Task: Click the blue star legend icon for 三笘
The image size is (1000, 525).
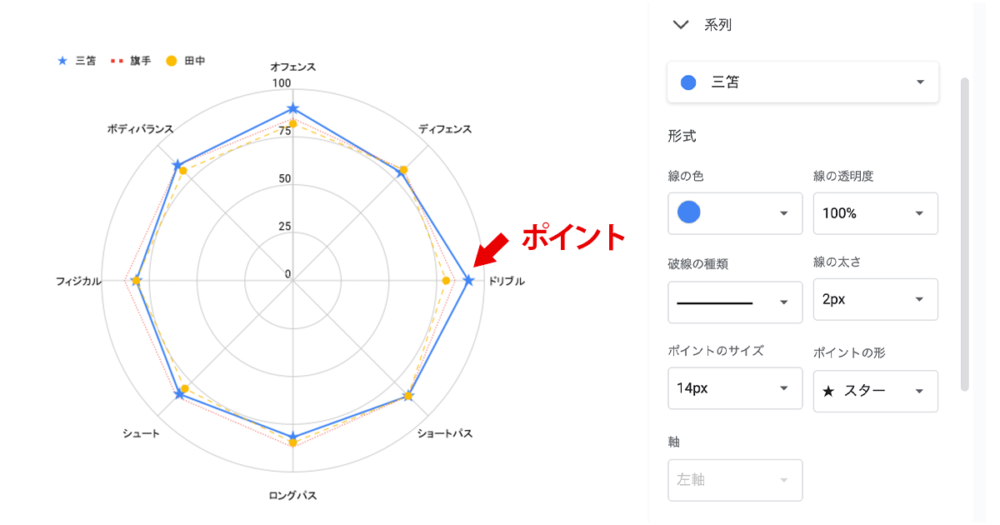Action: [62, 61]
